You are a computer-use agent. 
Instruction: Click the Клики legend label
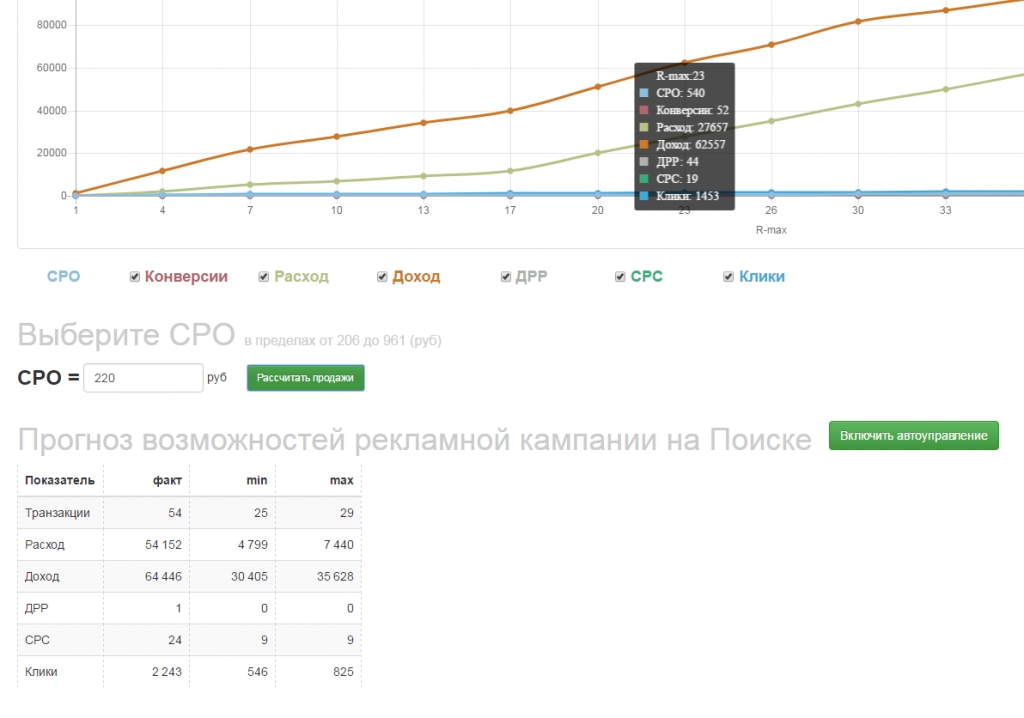click(x=761, y=276)
